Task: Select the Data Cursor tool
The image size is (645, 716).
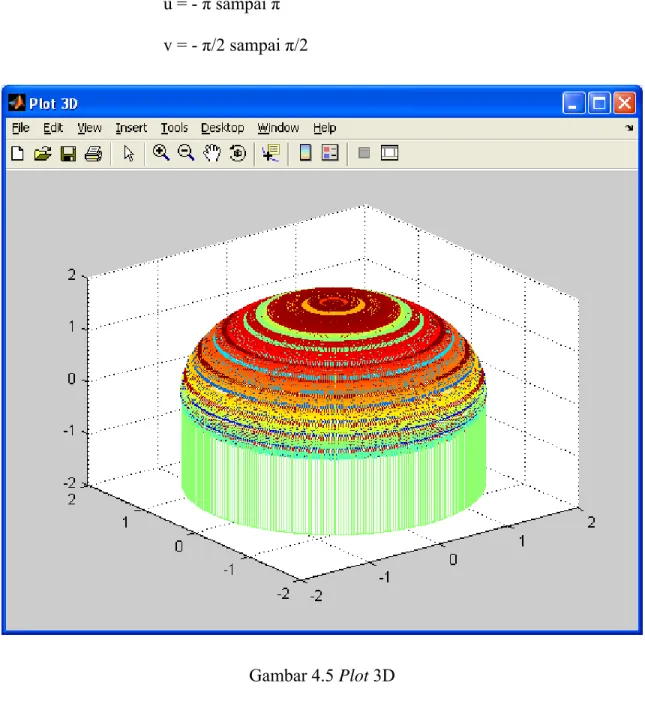Action: (271, 153)
